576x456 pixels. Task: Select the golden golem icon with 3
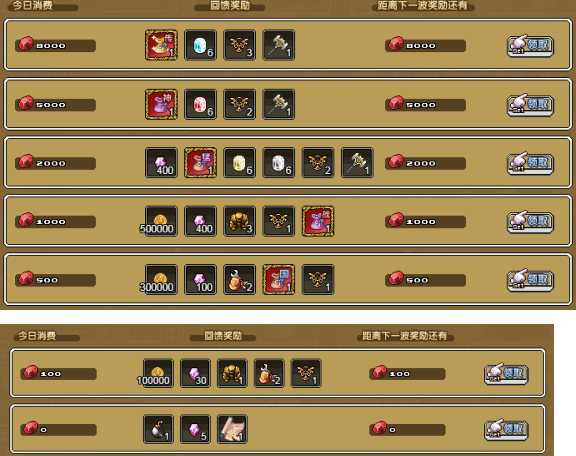tap(240, 221)
